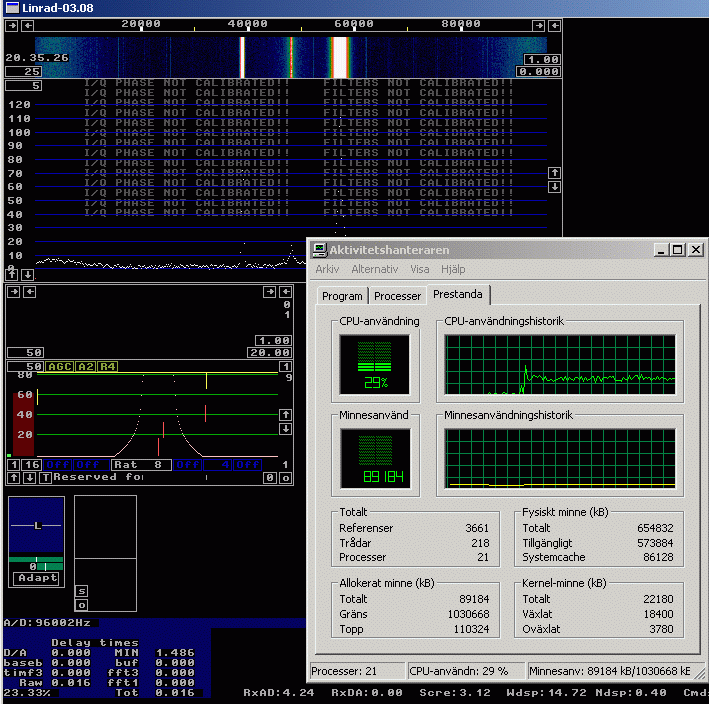Image resolution: width=709 pixels, height=704 pixels.
Task: Click up-arrow on baseband graph's right edge
Action: point(285,415)
